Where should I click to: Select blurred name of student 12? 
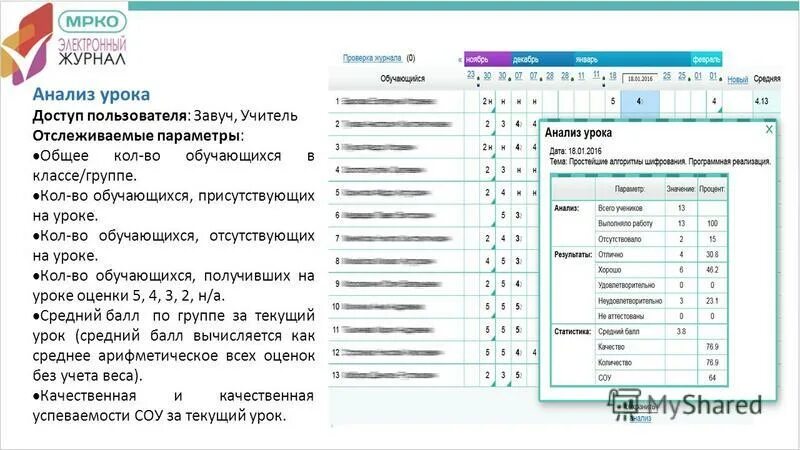(x=392, y=352)
